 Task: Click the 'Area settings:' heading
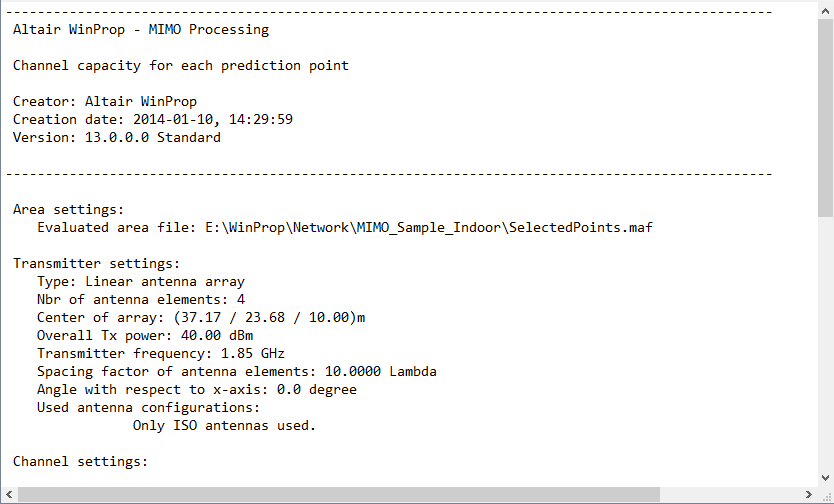click(69, 210)
